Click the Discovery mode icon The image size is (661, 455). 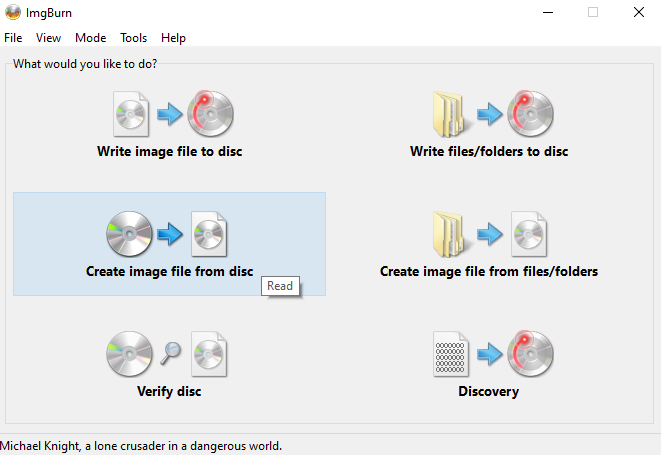(x=493, y=354)
